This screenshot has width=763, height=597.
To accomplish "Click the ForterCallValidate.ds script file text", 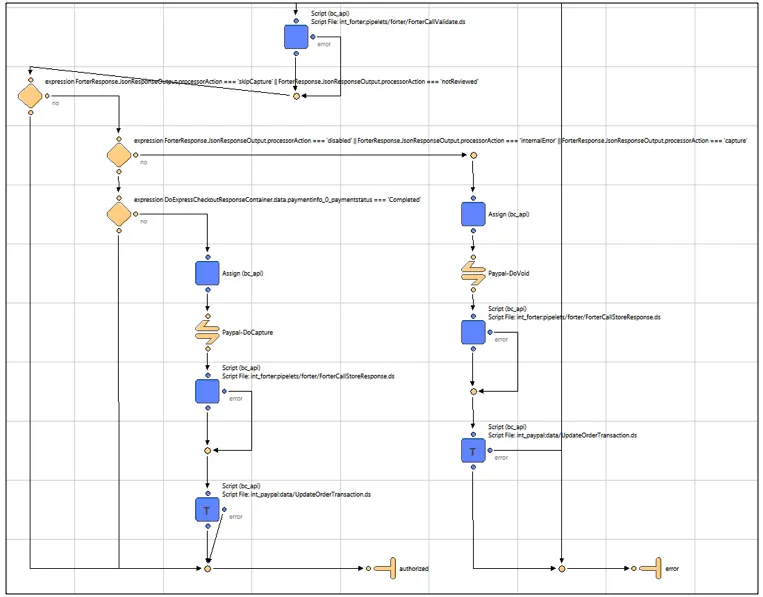I will 388,22.
